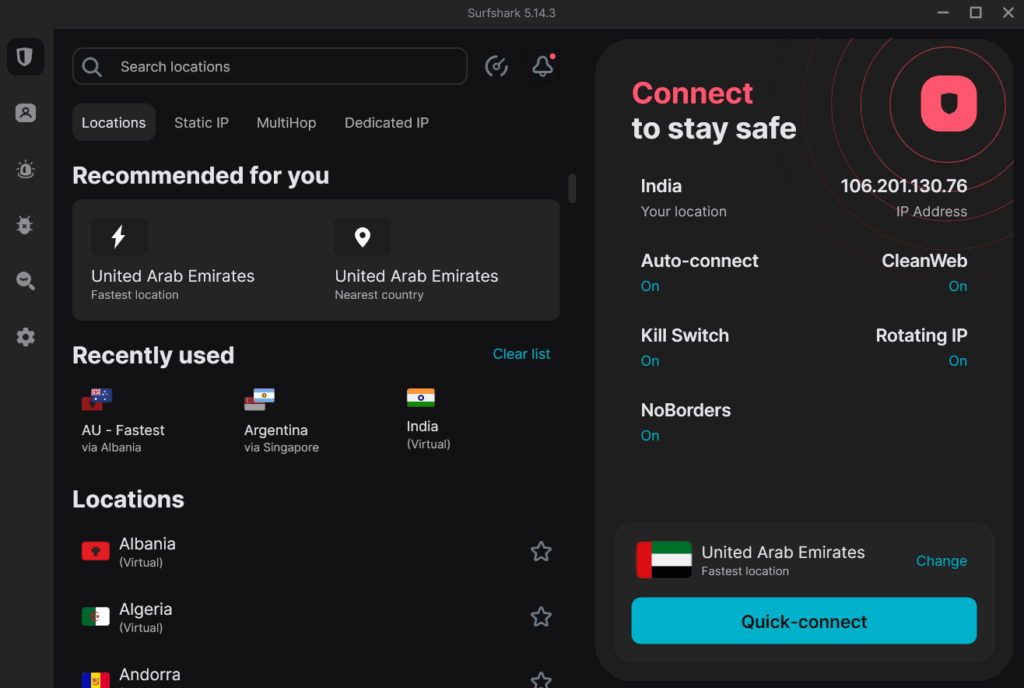The height and width of the screenshot is (688, 1024).
Task: Select Albania (Virtual) in locations list
Action: pos(316,552)
